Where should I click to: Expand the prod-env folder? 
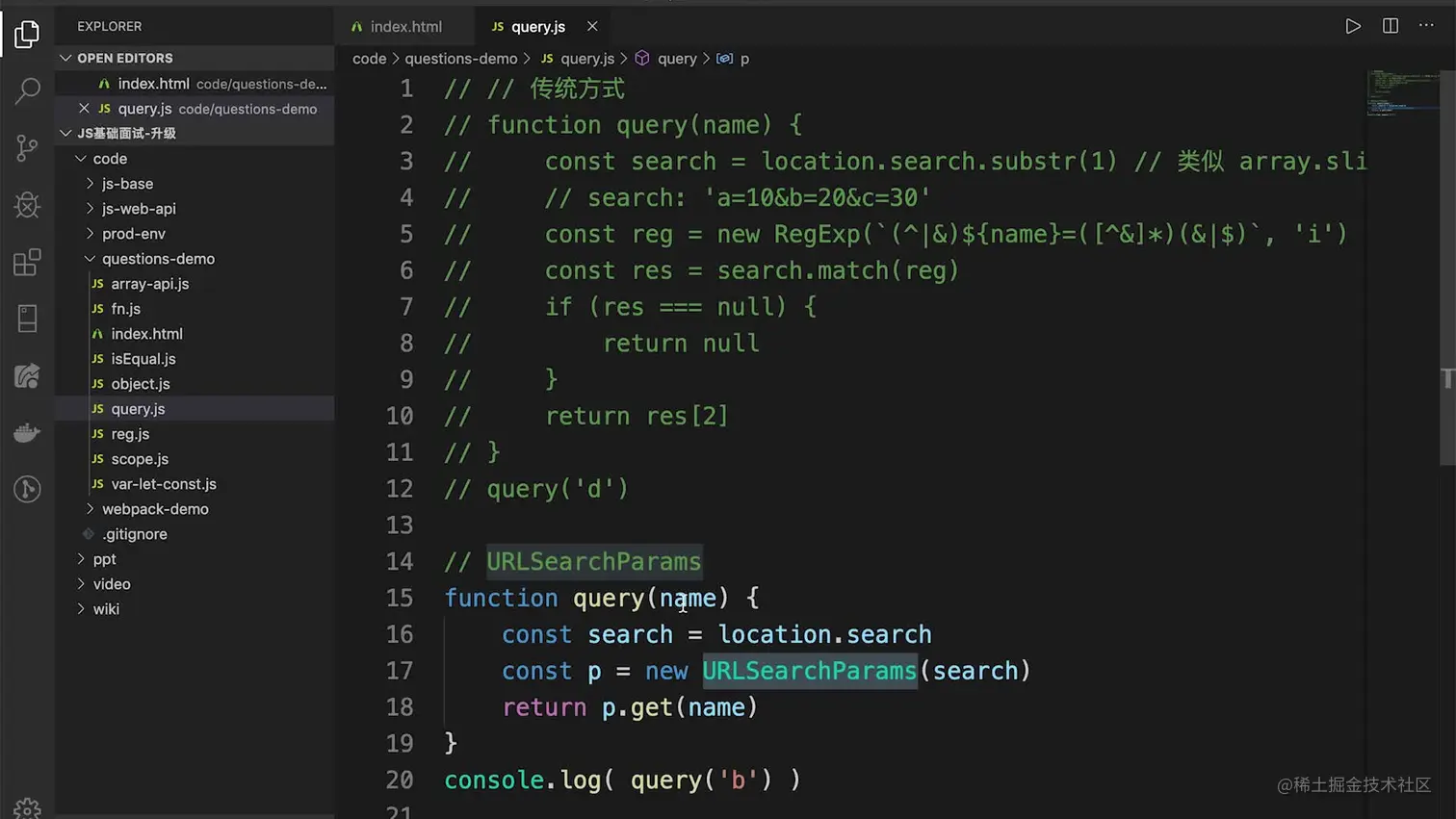click(195, 234)
